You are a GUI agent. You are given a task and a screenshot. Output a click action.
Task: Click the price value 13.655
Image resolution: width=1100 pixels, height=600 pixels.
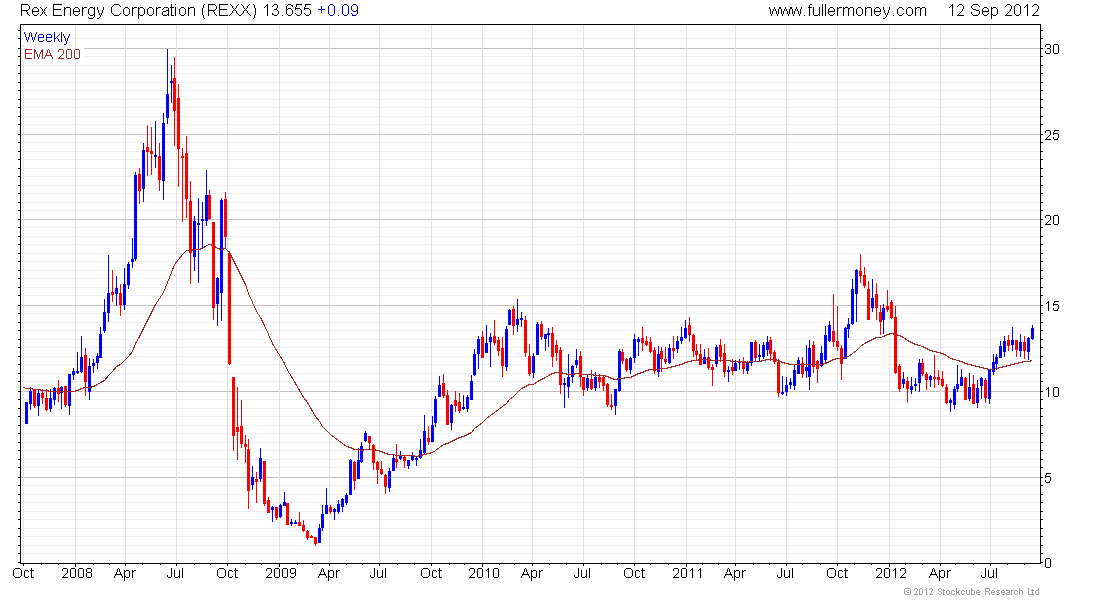click(x=287, y=11)
